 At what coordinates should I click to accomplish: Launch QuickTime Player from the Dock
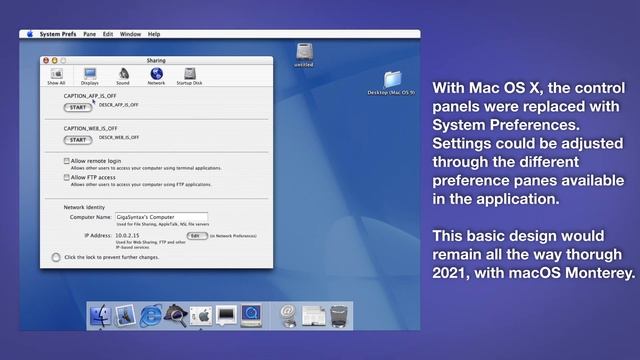tap(251, 316)
